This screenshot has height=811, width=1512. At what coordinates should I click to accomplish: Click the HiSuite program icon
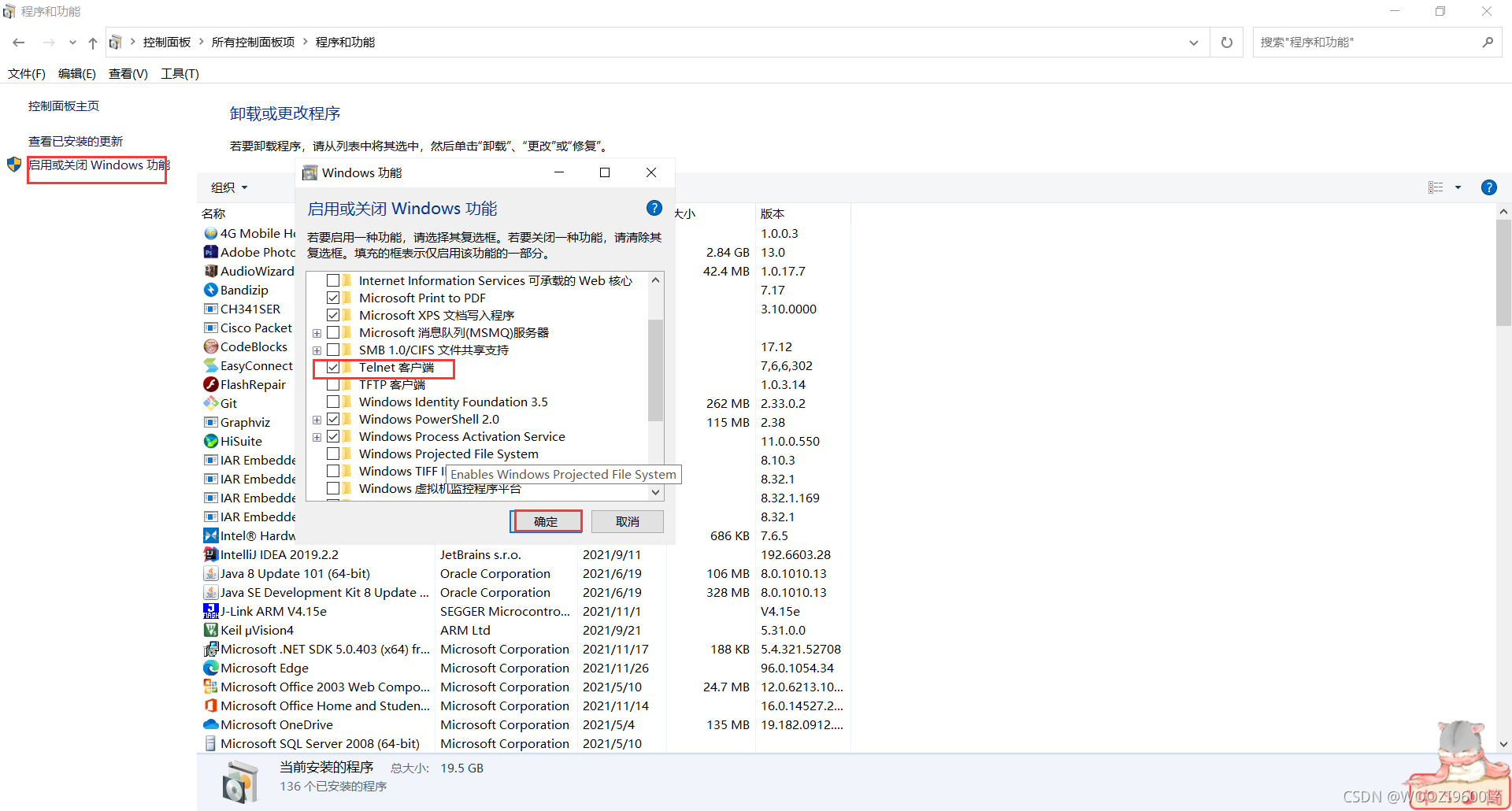(210, 442)
